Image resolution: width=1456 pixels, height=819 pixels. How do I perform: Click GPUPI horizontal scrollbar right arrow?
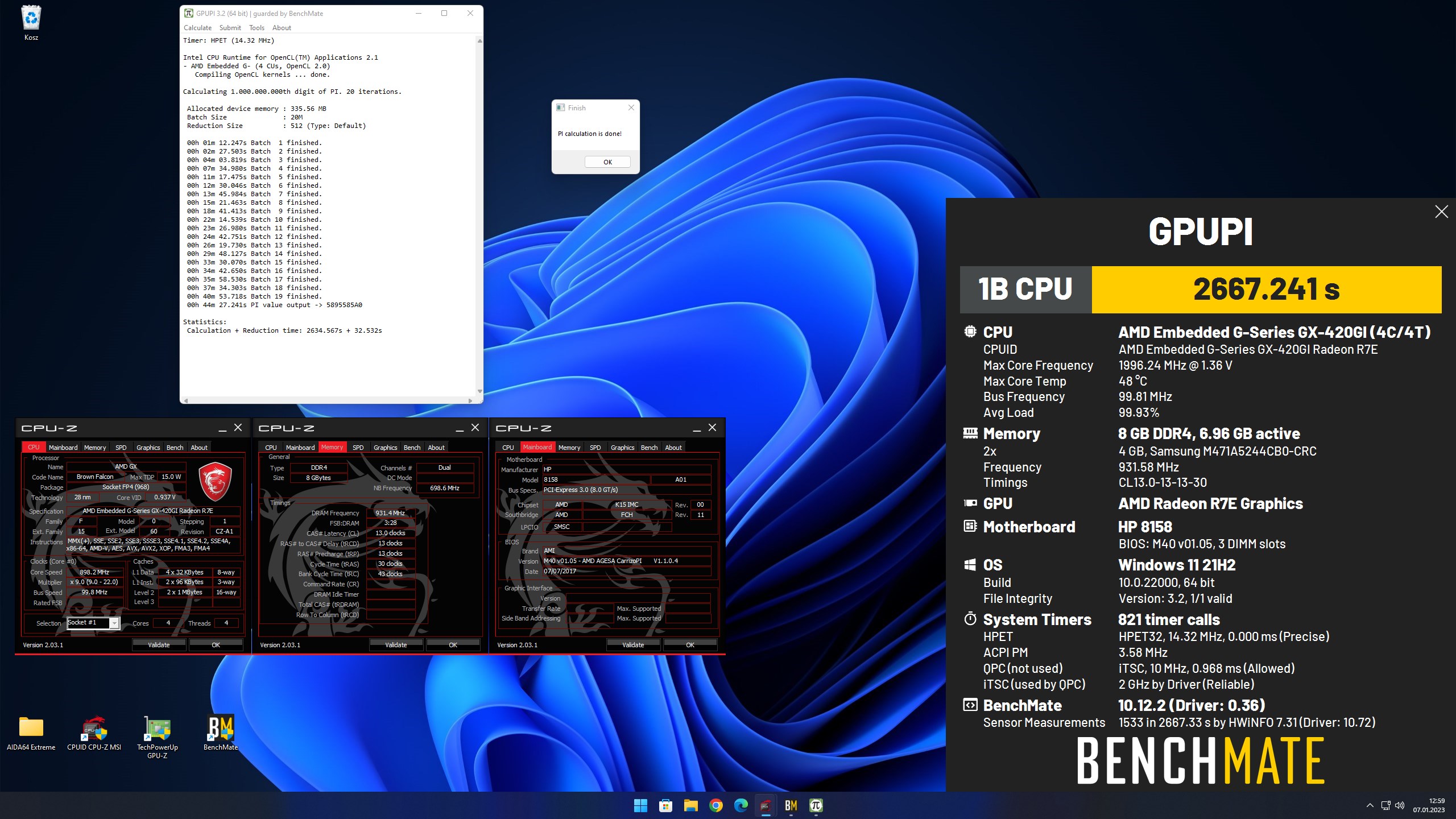470,400
